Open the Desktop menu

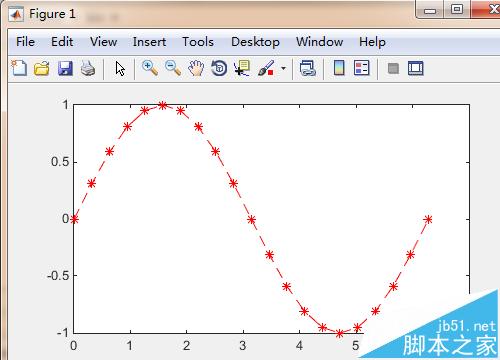[255, 42]
